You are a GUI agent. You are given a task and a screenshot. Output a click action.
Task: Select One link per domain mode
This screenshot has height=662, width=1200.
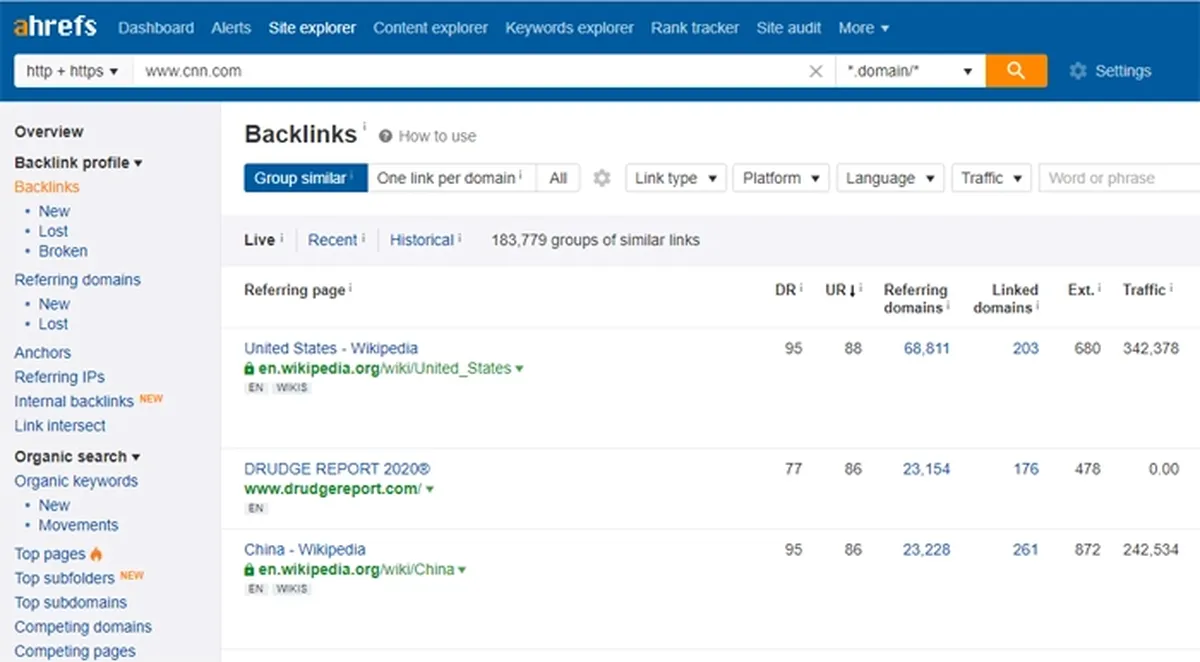coord(452,178)
